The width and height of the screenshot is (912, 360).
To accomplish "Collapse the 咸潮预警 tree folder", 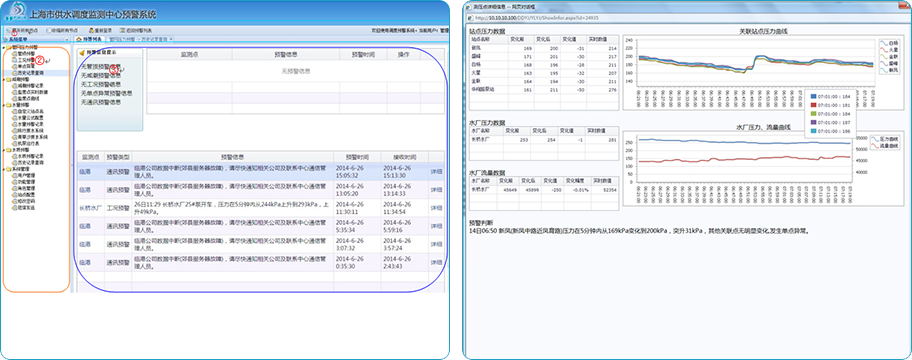I will pyautogui.click(x=3, y=79).
